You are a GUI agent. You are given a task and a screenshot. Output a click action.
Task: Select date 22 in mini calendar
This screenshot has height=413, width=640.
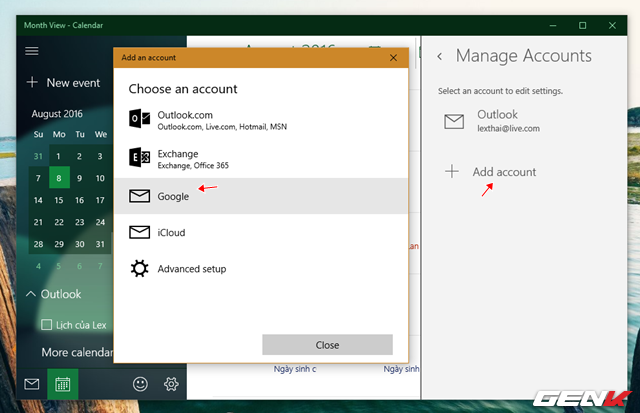(x=59, y=222)
